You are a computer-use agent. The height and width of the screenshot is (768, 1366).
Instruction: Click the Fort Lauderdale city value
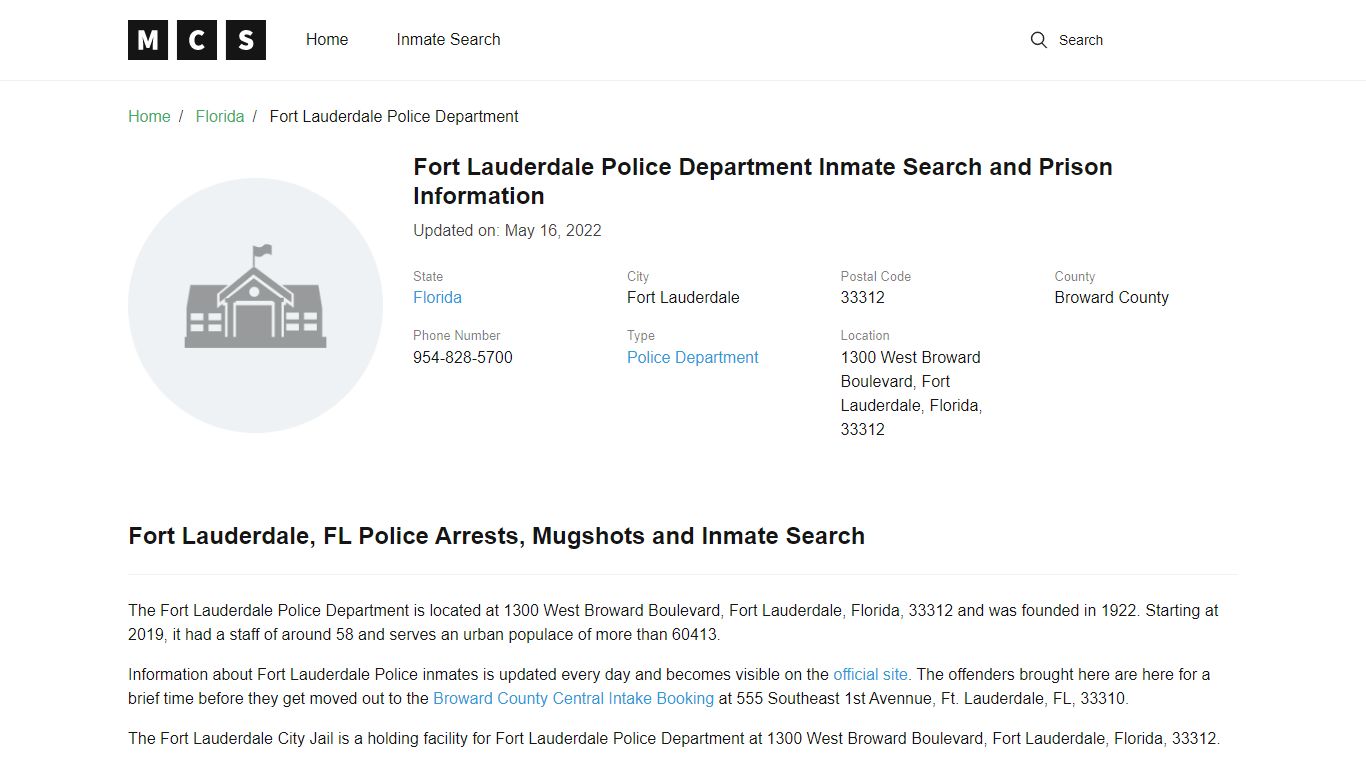coord(683,297)
